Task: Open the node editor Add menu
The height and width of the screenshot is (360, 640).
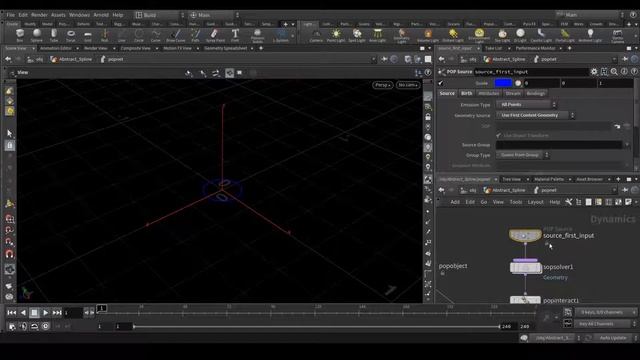Action: pyautogui.click(x=455, y=202)
